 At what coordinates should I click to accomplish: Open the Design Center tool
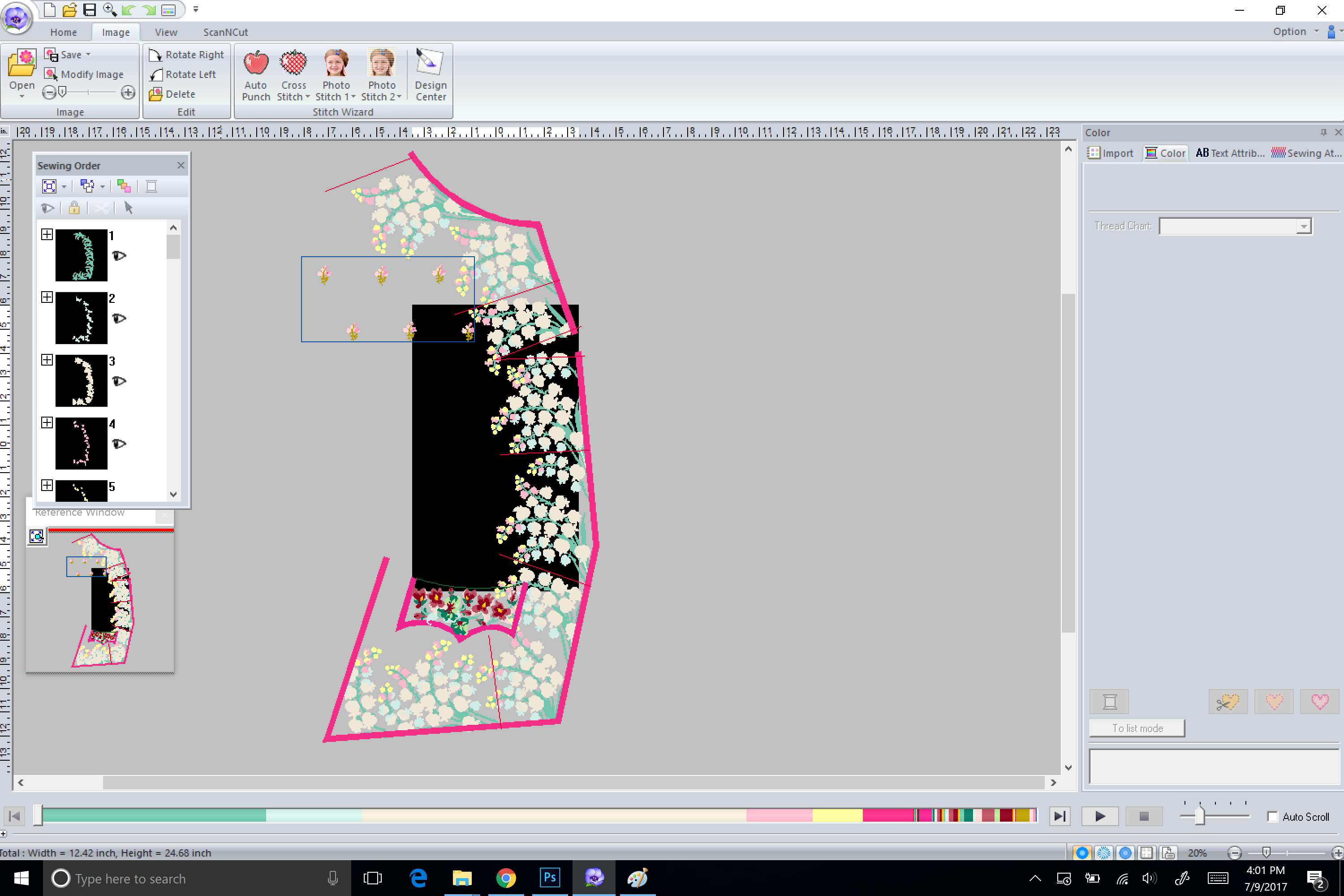430,64
